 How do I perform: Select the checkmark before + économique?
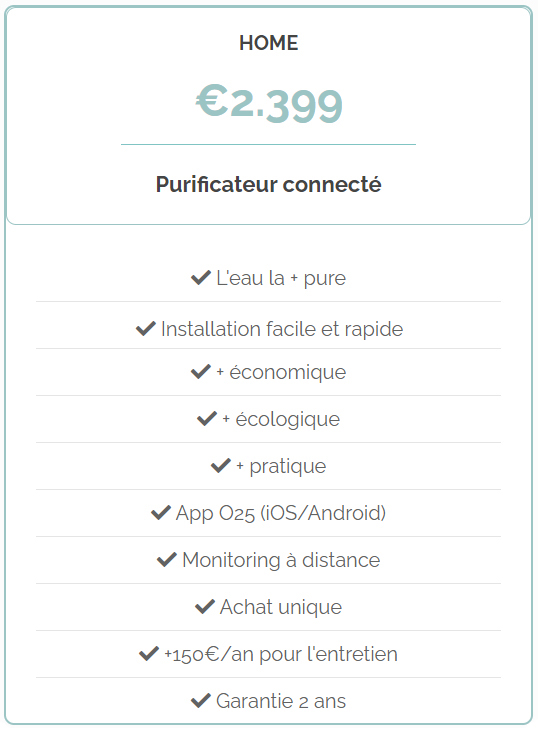coord(201,372)
